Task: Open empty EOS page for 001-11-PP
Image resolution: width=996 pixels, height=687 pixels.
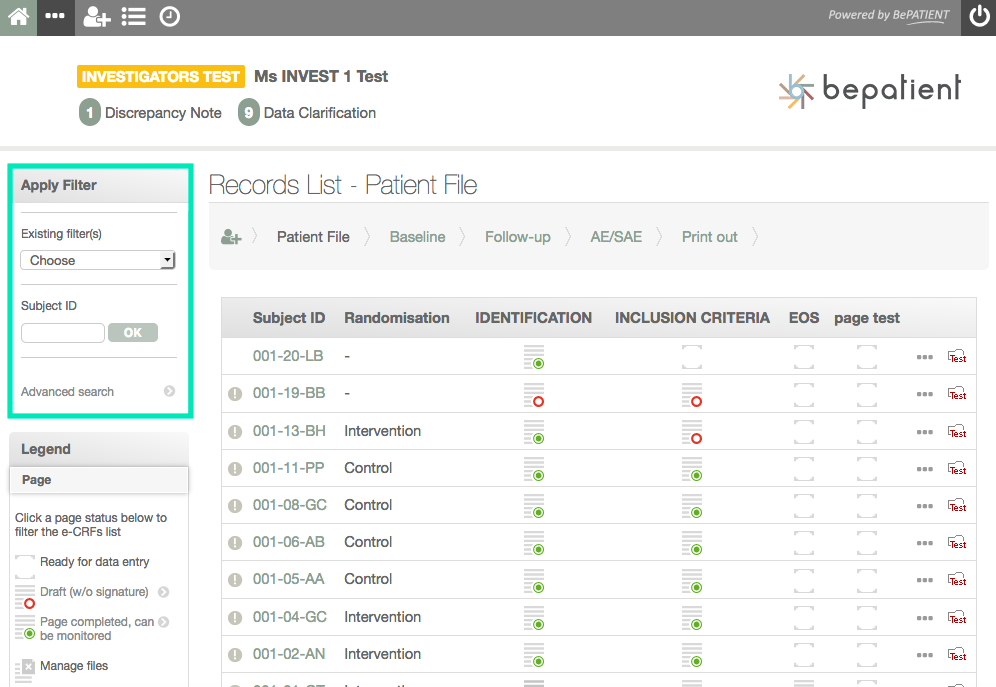Action: coord(803,468)
